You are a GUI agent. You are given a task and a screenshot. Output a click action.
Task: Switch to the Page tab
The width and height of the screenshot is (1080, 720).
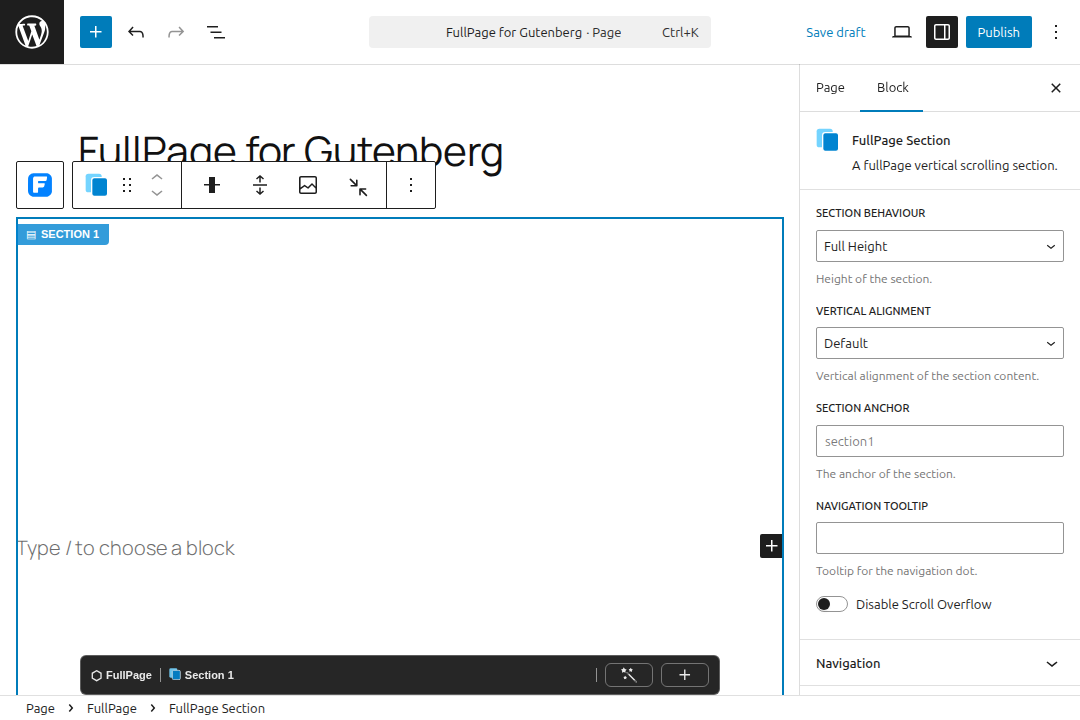pyautogui.click(x=830, y=88)
